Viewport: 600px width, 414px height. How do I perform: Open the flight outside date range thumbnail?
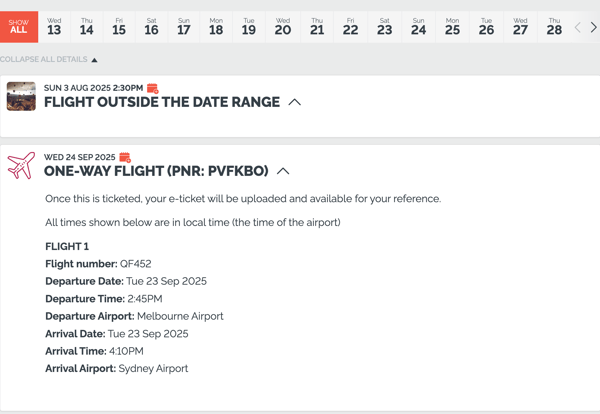pyautogui.click(x=21, y=96)
